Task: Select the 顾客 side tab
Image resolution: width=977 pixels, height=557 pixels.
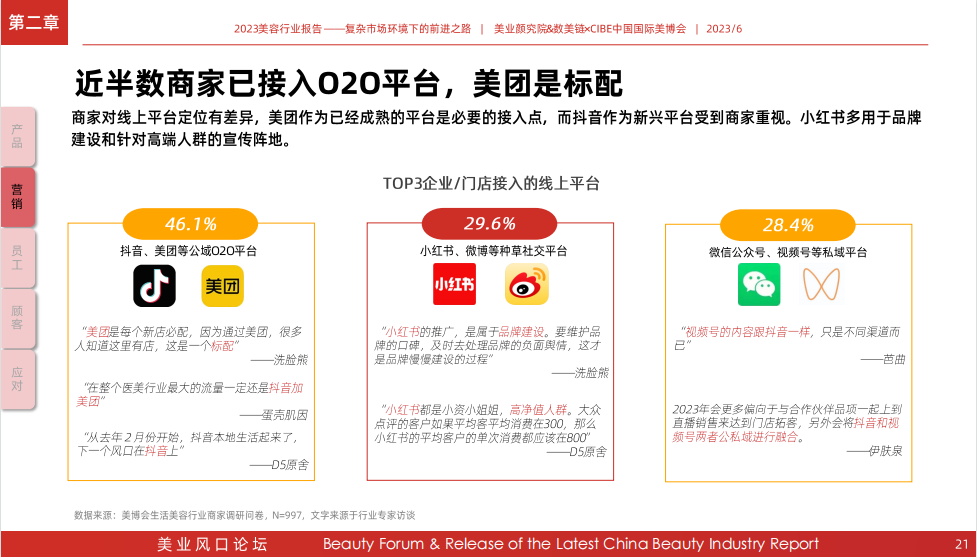Action: point(17,318)
